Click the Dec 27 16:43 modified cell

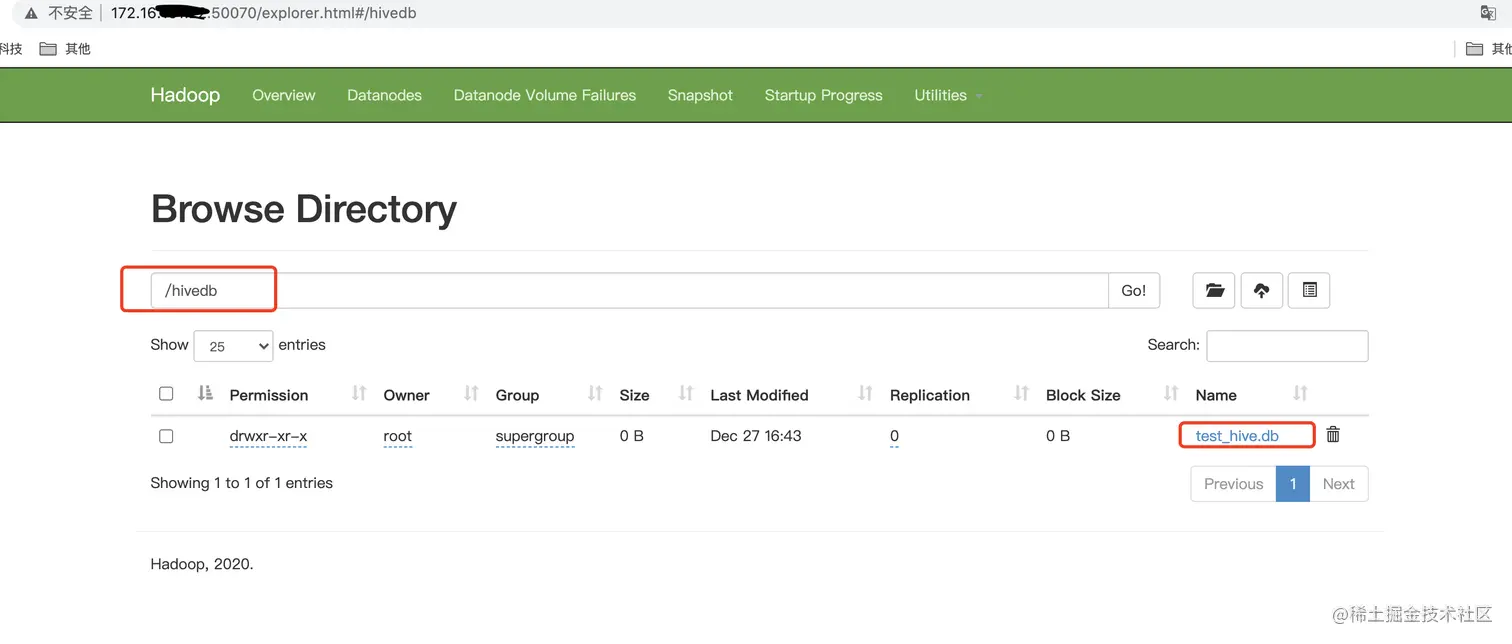coord(756,436)
